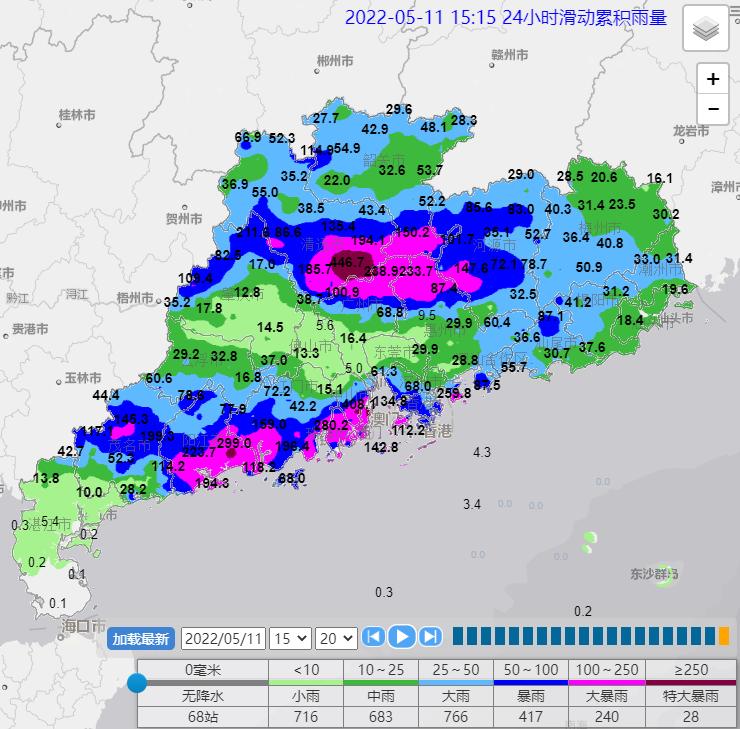740x729 pixels.
Task: Select the orange final timeline block
Action: (724, 636)
